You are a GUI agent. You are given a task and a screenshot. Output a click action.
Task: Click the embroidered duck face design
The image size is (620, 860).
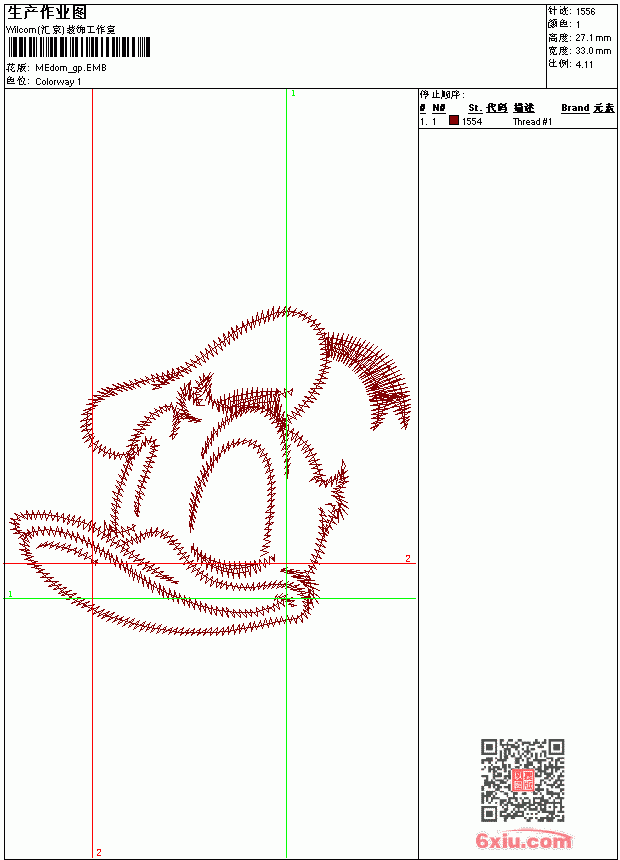pos(210,472)
